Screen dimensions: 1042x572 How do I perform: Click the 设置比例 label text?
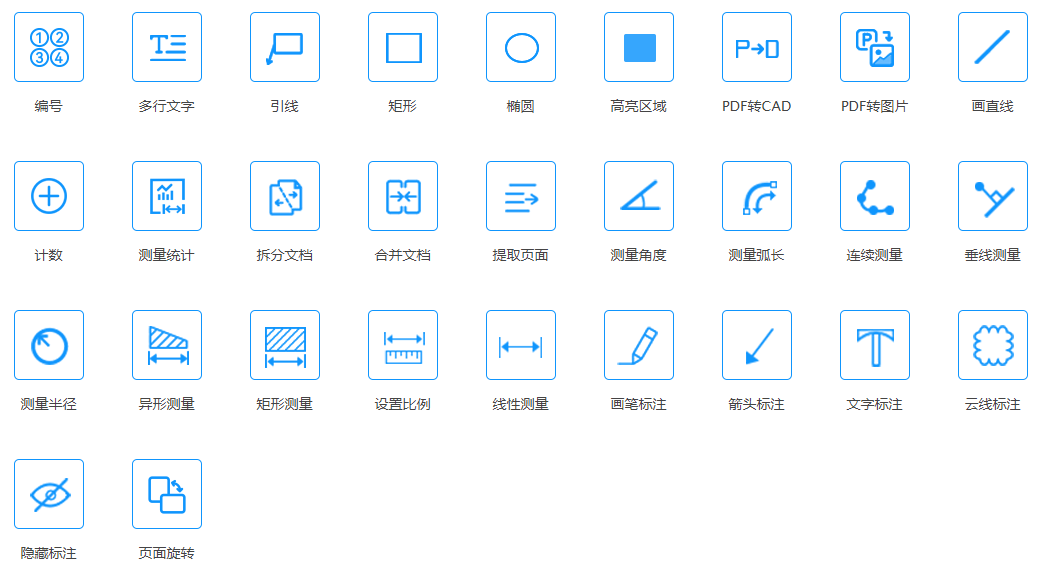(403, 404)
